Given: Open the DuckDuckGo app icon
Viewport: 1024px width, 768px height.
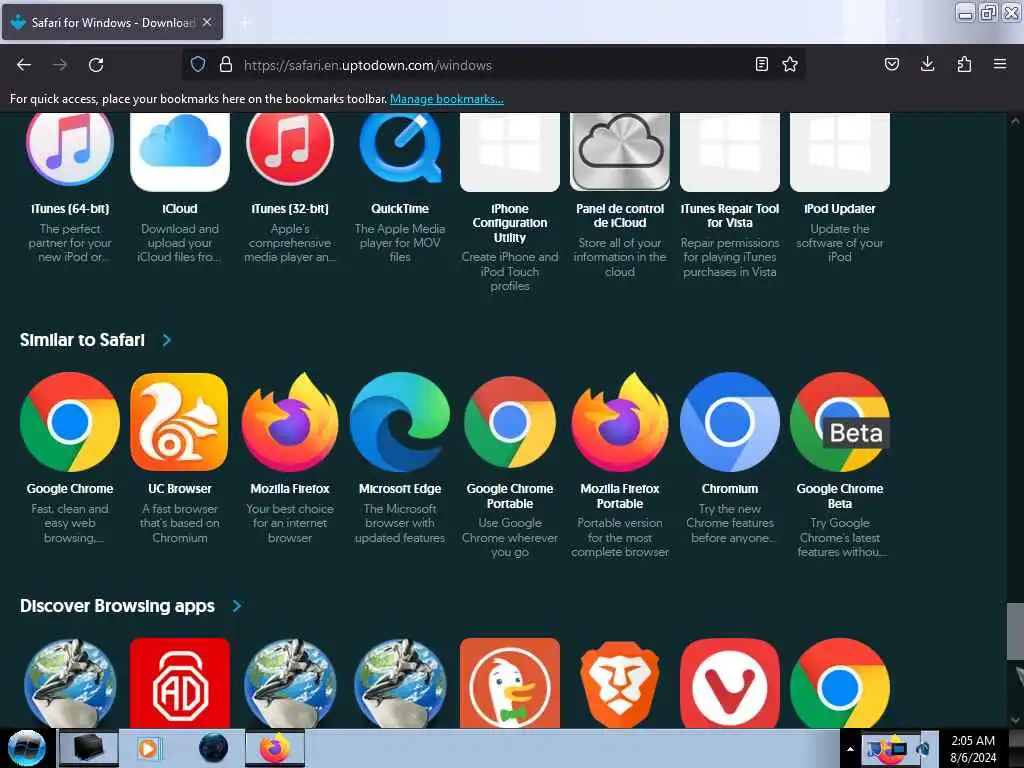Looking at the screenshot, I should [x=510, y=683].
